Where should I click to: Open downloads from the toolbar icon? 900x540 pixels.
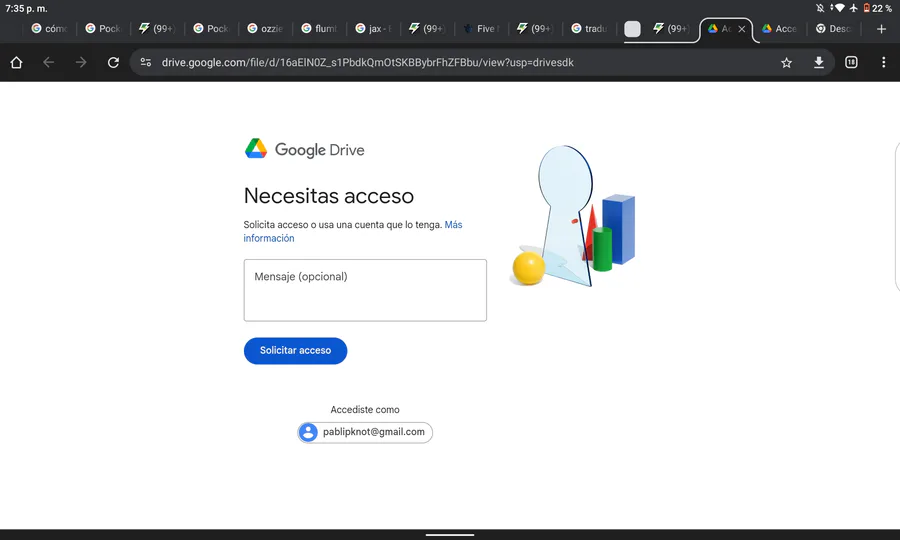click(819, 63)
